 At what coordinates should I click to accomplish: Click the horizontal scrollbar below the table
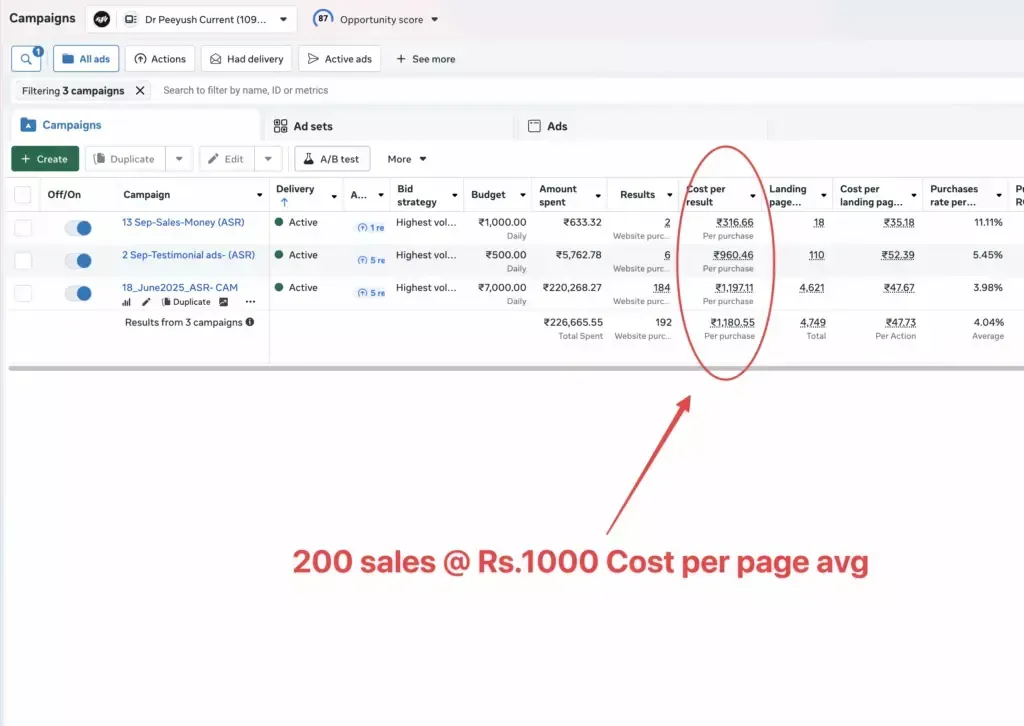pyautogui.click(x=500, y=368)
